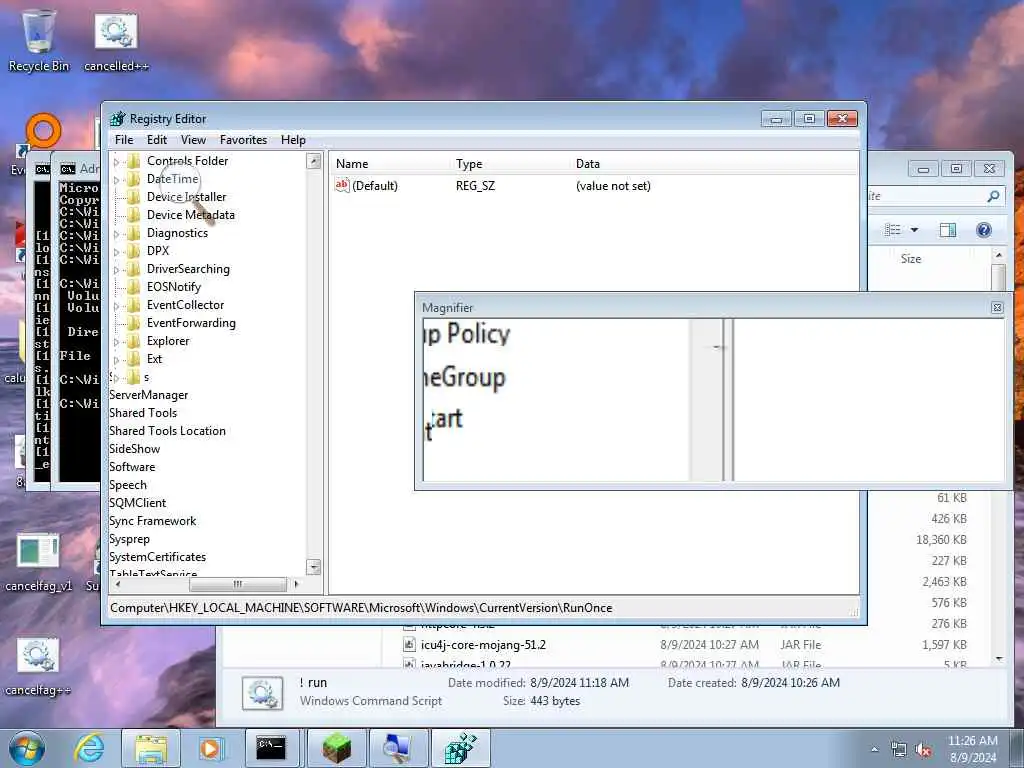The width and height of the screenshot is (1024, 768).
Task: Expand the DriverSearching registry key
Action: point(116,270)
